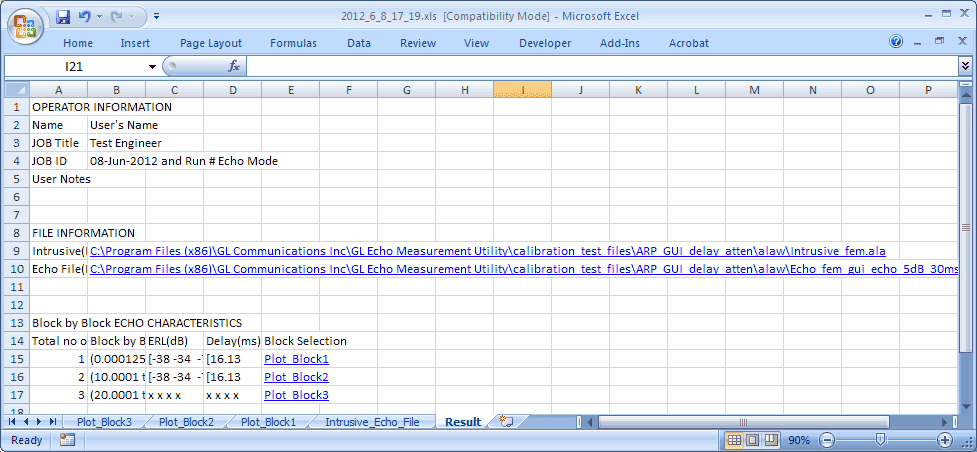Screen dimensions: 977x452
Task: Switch to the Formulas tab
Action: click(x=293, y=43)
